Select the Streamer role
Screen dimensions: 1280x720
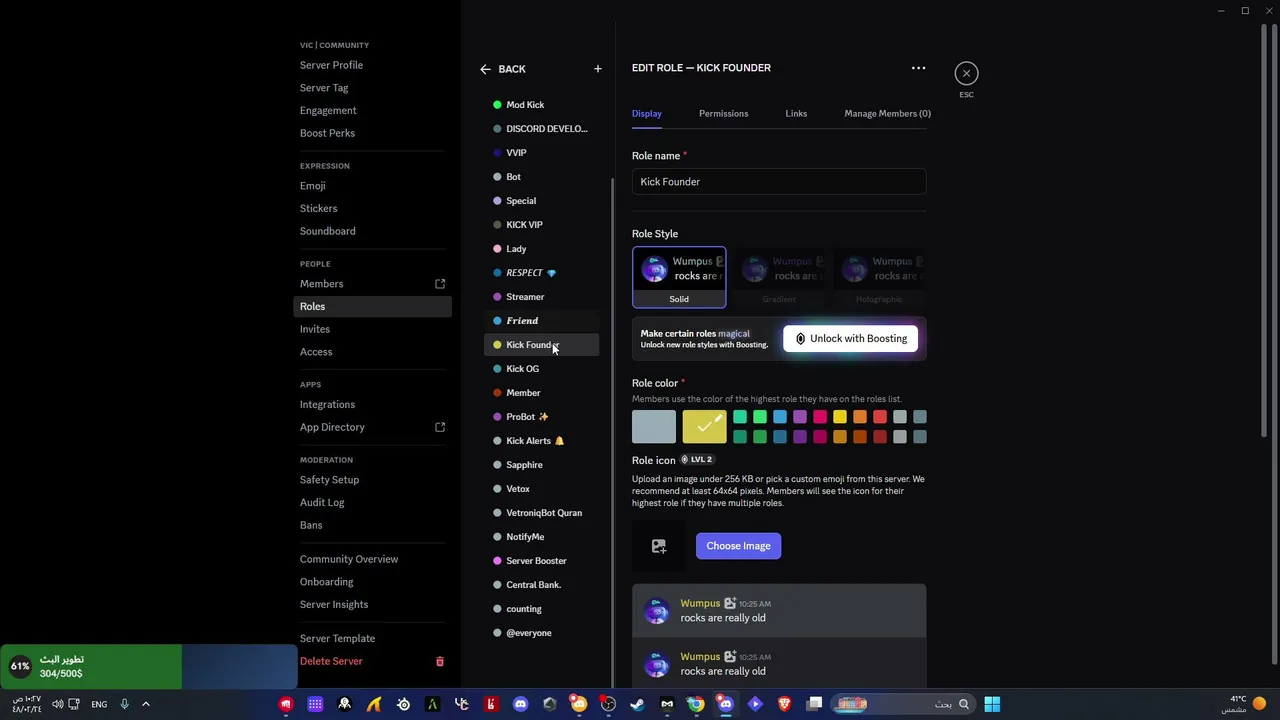pyautogui.click(x=541, y=297)
